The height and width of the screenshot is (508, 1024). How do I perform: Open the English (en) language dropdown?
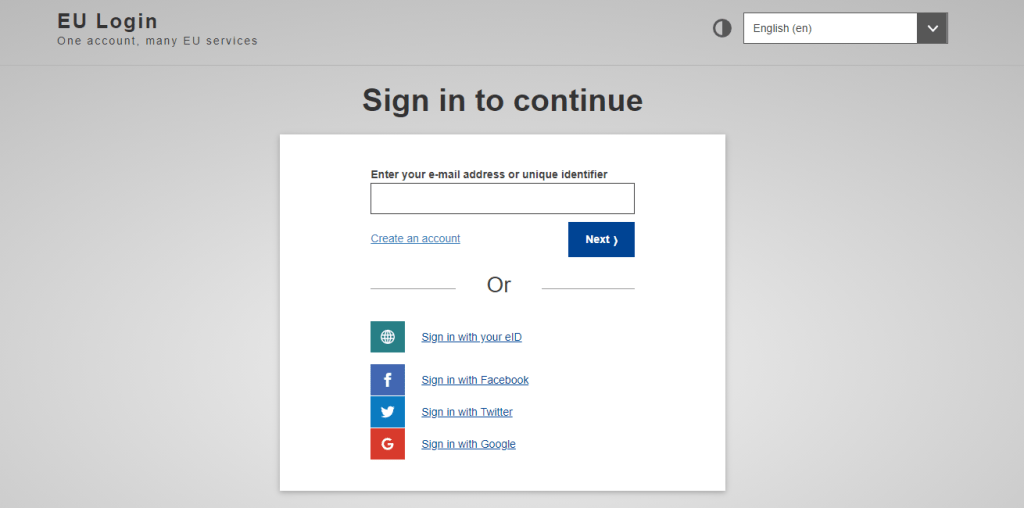pyautogui.click(x=845, y=29)
